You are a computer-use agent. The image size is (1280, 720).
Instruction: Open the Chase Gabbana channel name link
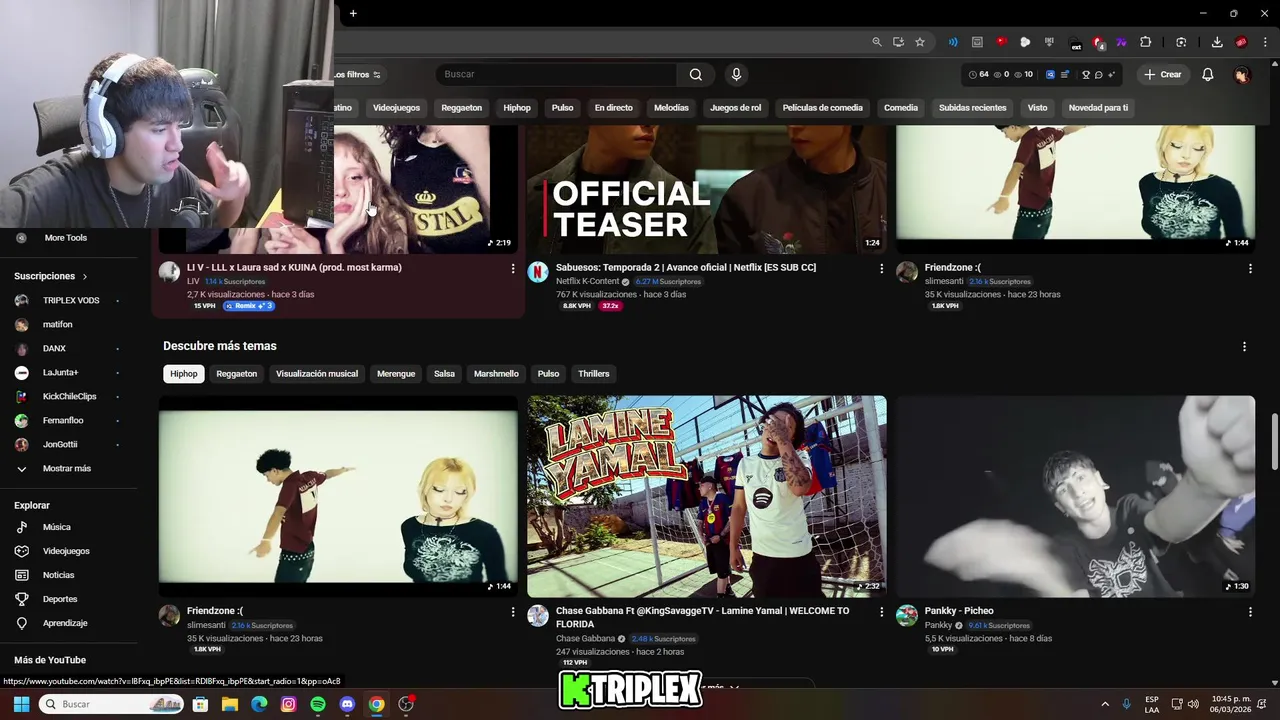coord(585,638)
